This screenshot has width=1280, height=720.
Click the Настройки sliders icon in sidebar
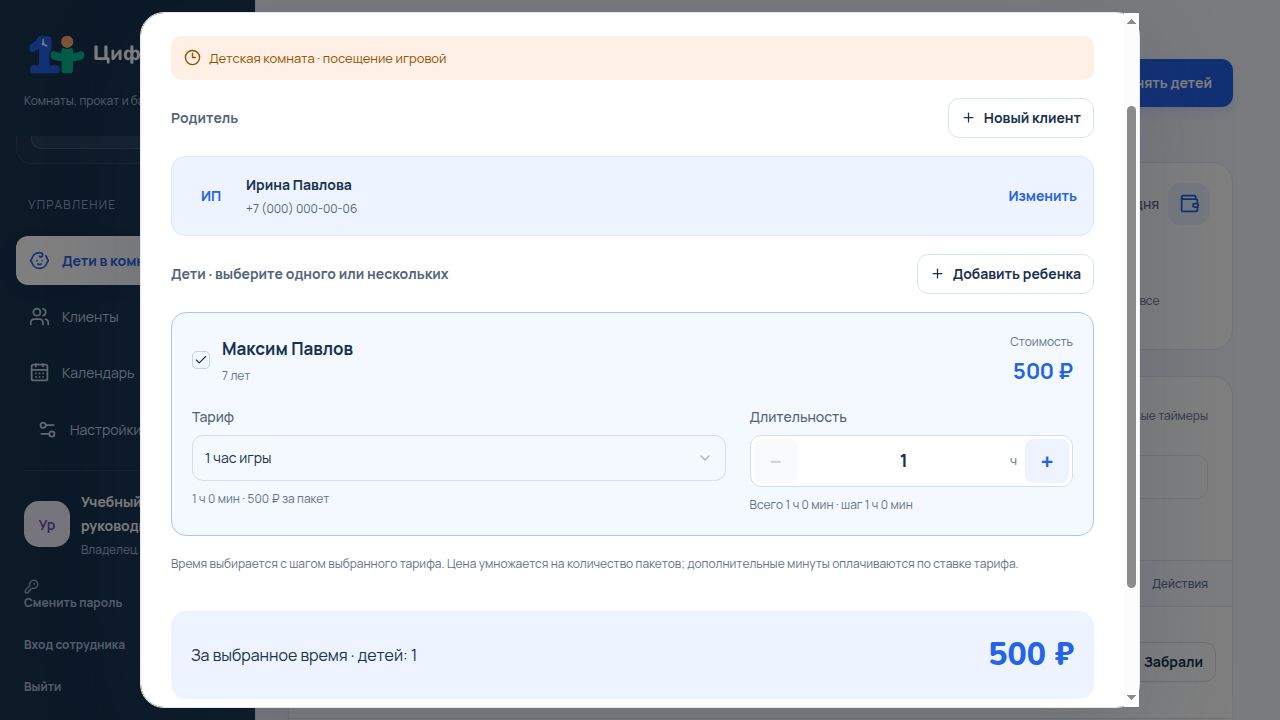47,430
